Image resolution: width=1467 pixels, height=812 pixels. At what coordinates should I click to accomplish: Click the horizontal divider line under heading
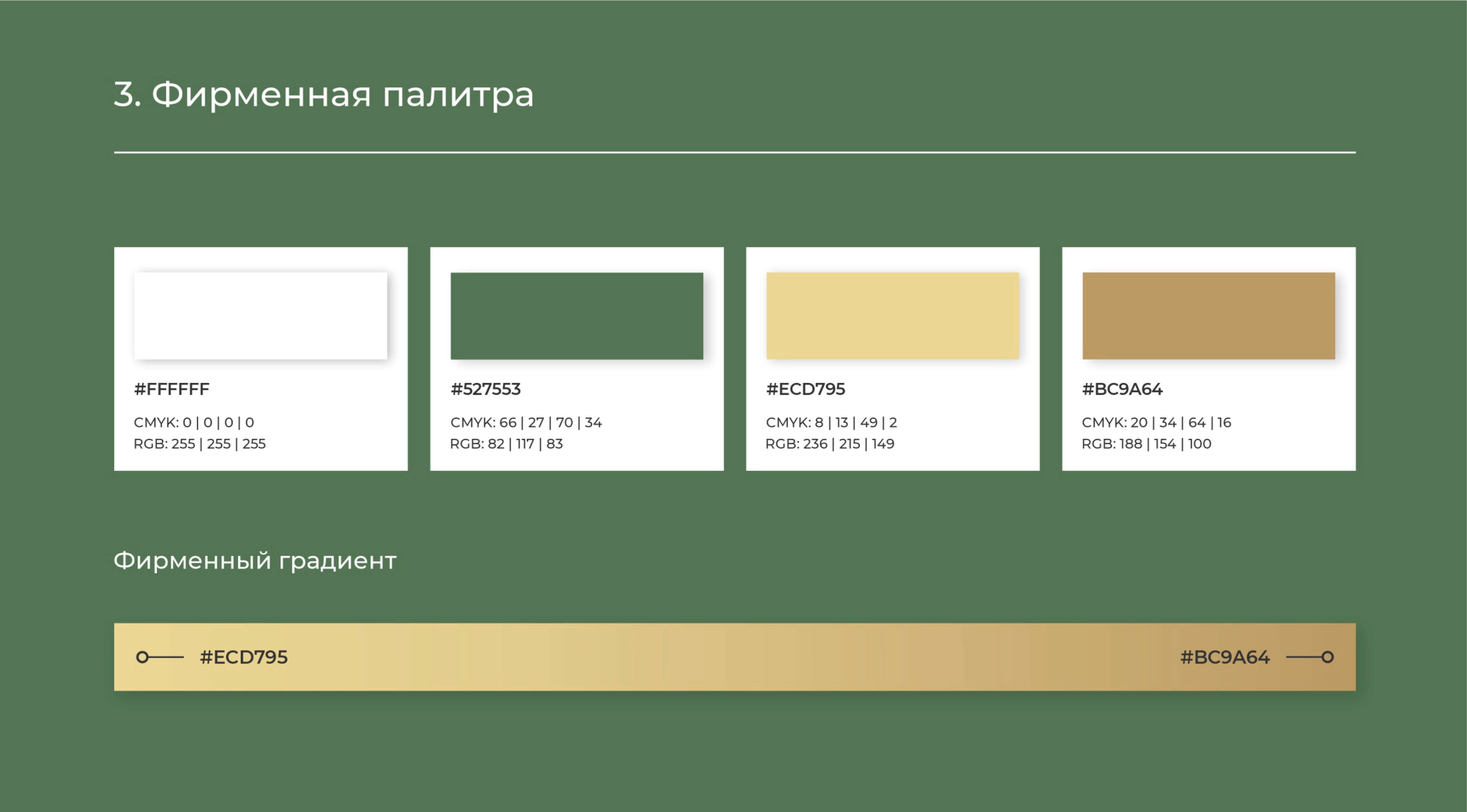point(735,152)
